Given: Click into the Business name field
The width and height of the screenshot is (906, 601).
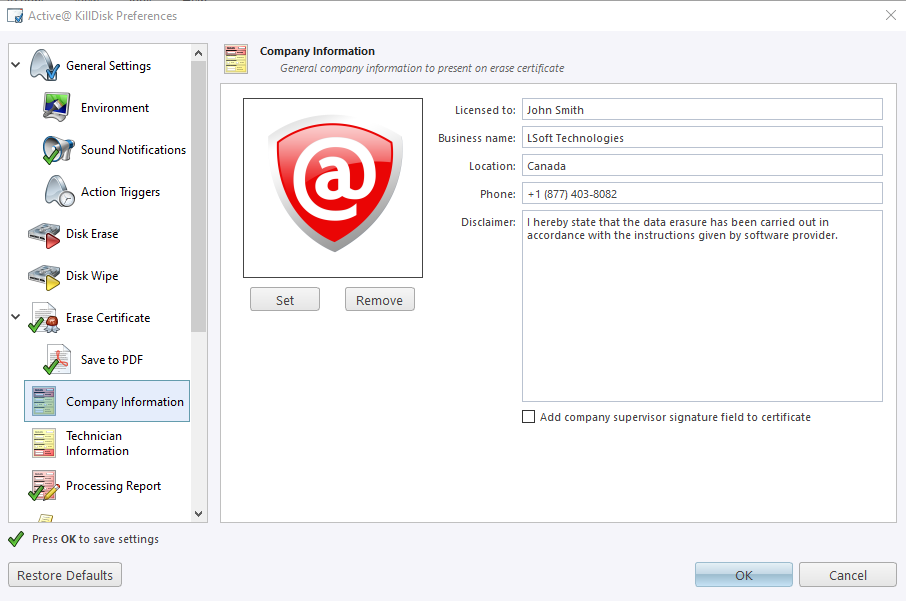Looking at the screenshot, I should tap(702, 137).
